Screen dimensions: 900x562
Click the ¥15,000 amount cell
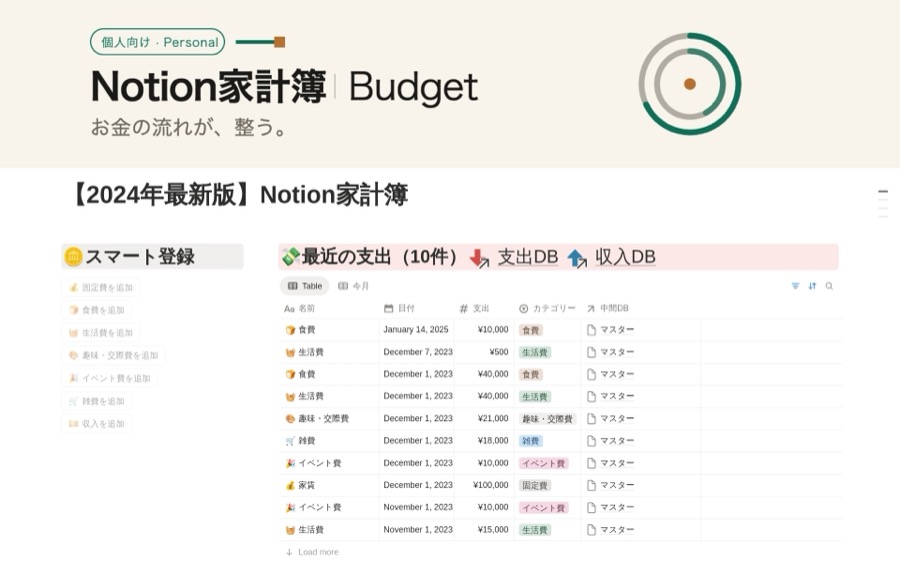(484, 530)
